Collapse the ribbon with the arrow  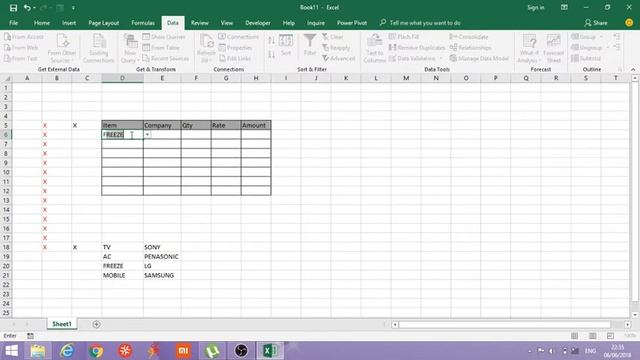(633, 69)
